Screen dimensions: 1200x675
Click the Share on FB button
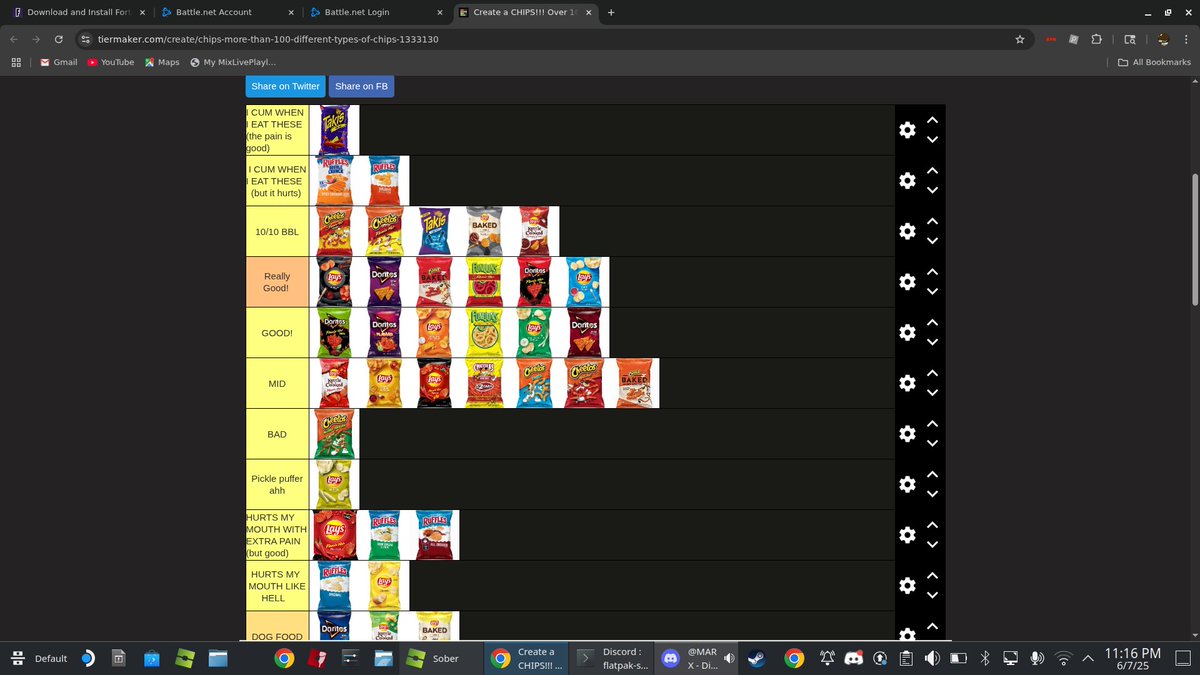[x=361, y=86]
